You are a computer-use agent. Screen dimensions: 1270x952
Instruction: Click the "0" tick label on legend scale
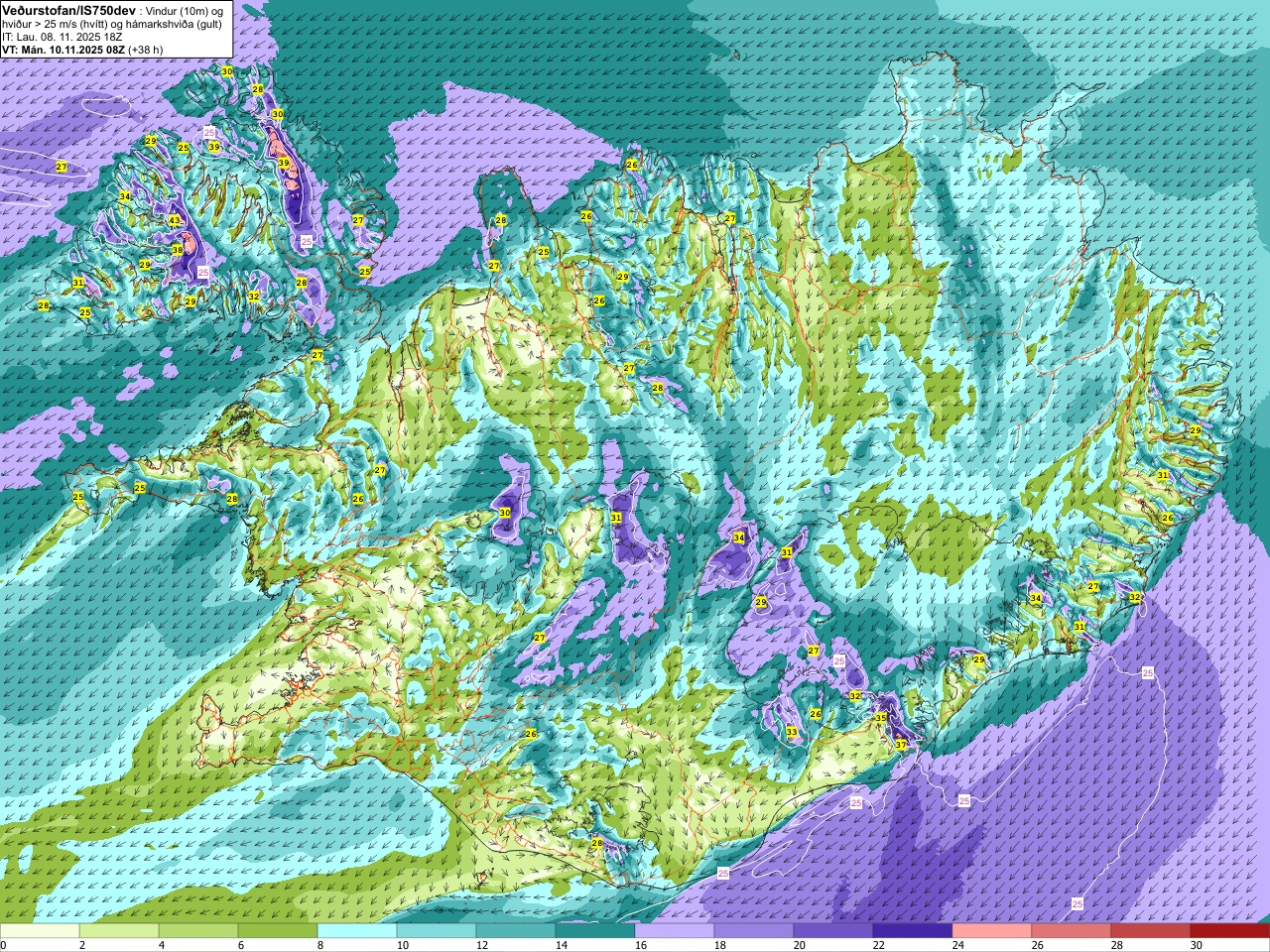tap(4, 945)
